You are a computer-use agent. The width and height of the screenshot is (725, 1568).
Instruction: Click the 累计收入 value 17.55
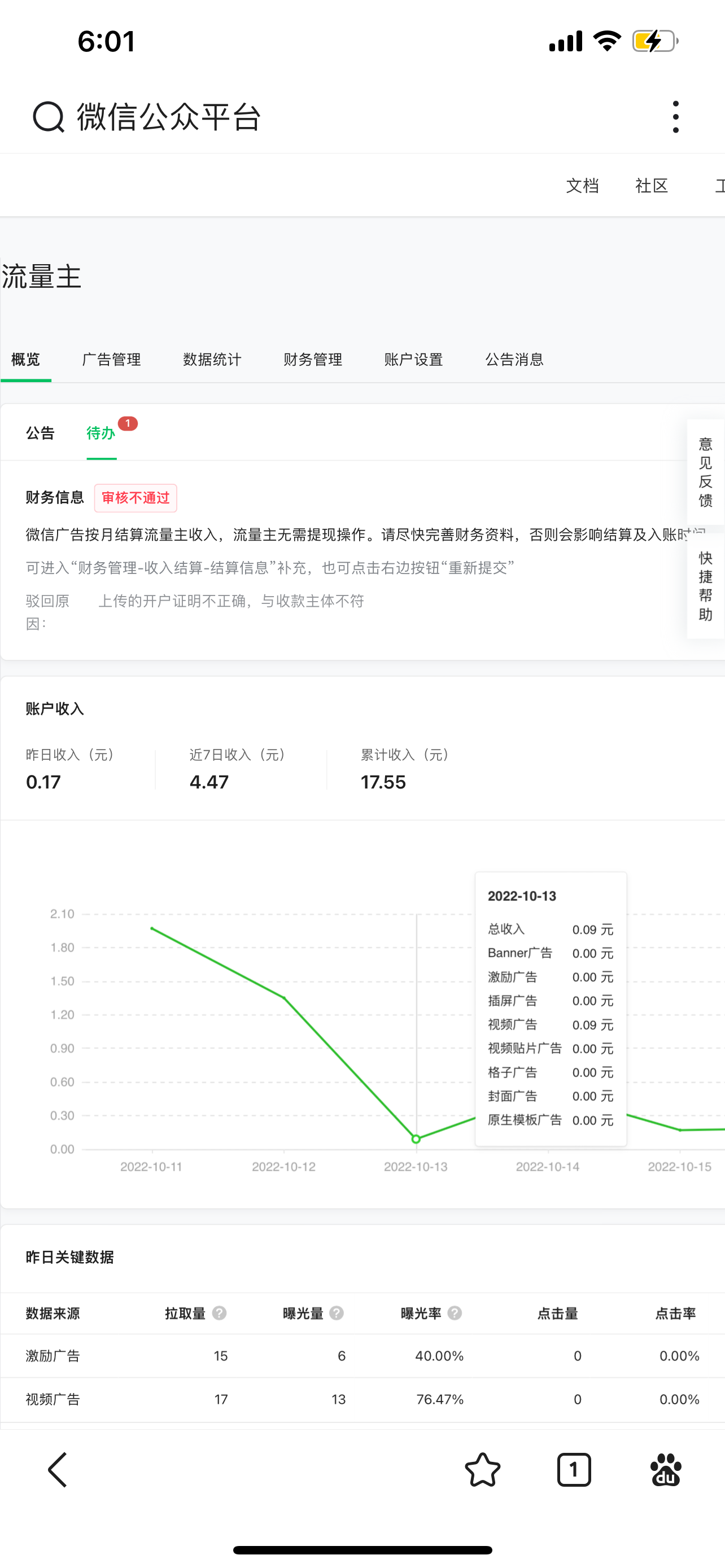tap(383, 782)
